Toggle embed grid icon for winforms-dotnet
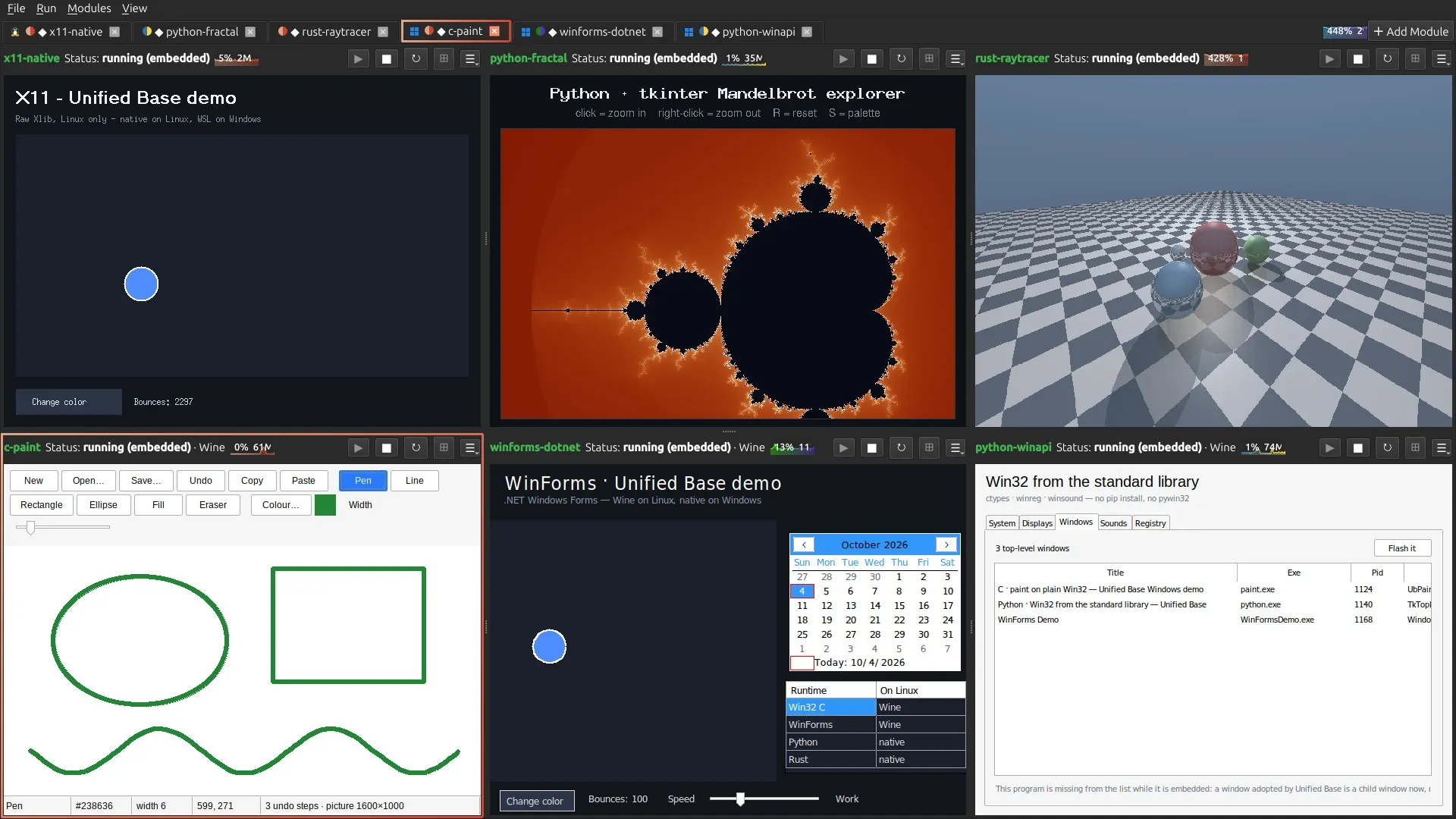The height and width of the screenshot is (819, 1456). [x=929, y=447]
